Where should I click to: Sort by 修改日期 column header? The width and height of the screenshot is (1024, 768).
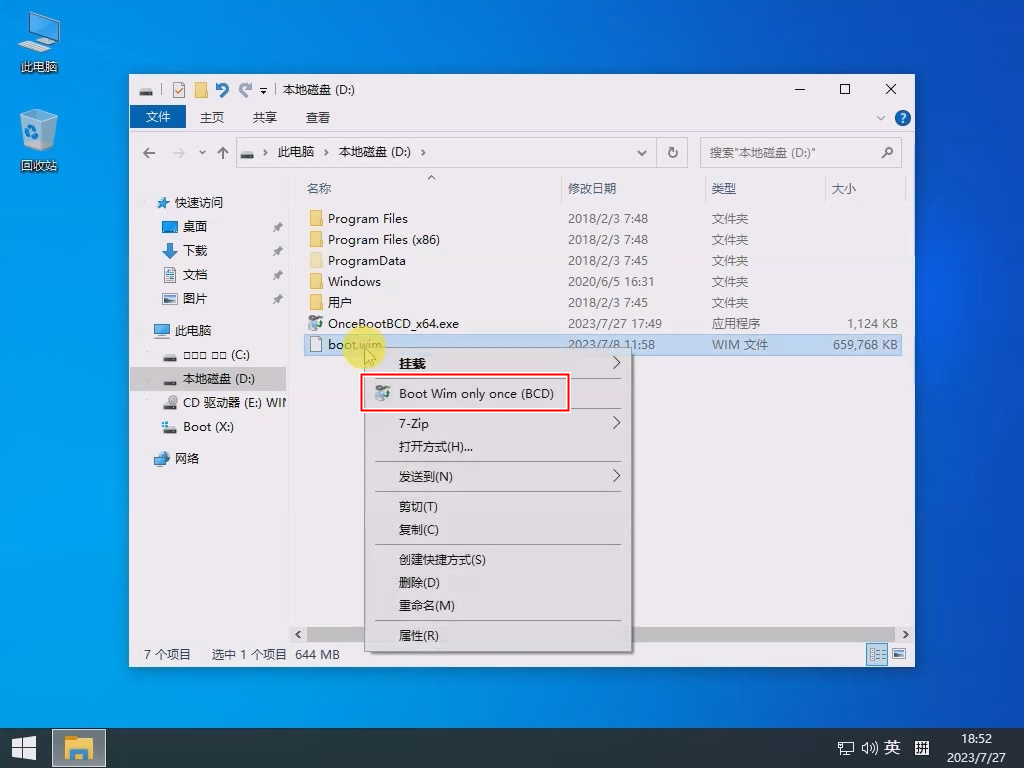[592, 189]
